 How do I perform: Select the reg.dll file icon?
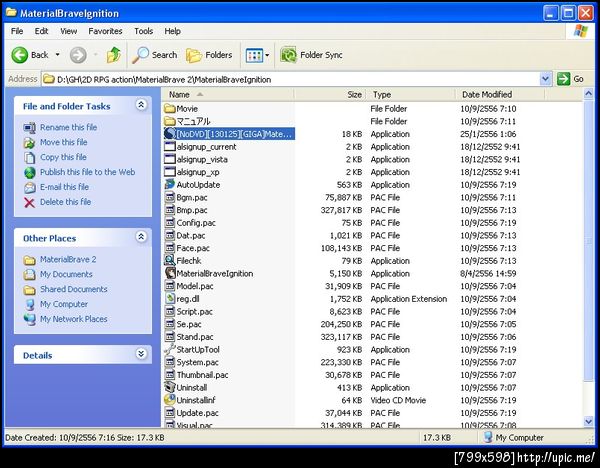click(170, 298)
